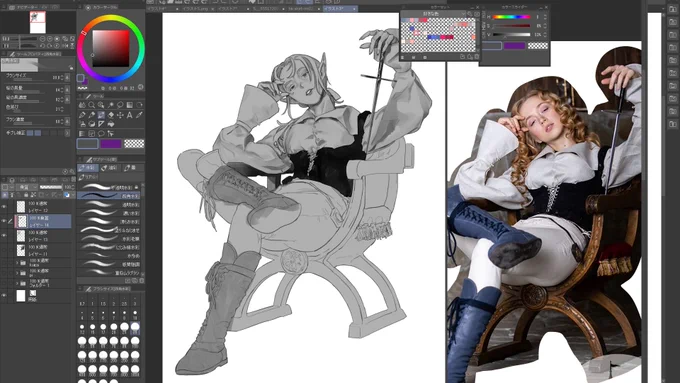Select the highlighted Brush tool
This screenshot has height=383, width=680.
click(101, 115)
